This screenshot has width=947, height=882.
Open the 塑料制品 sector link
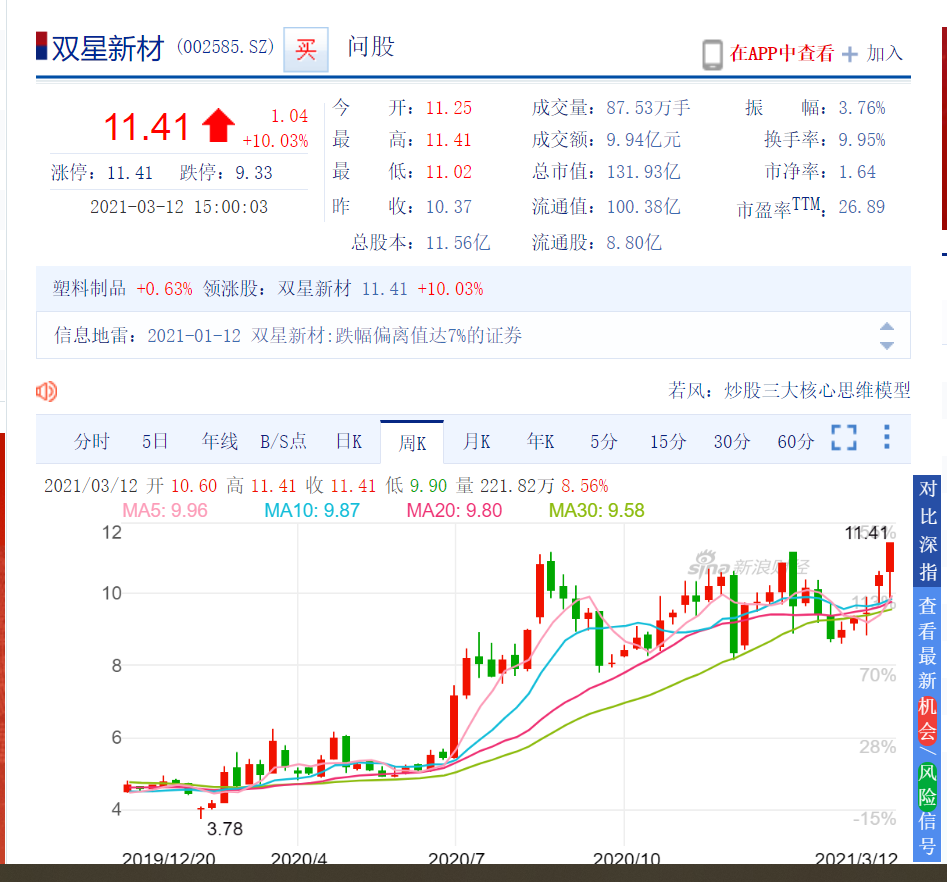click(x=89, y=289)
